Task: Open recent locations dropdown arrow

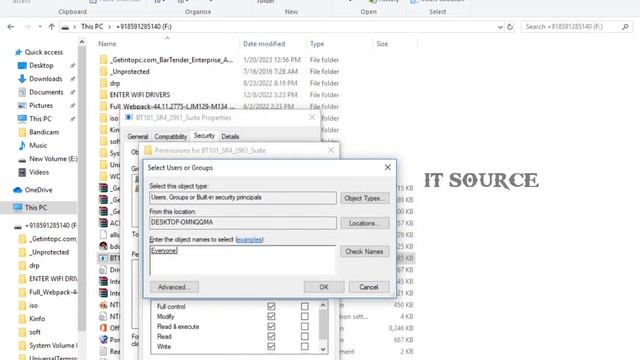Action: 40,27
